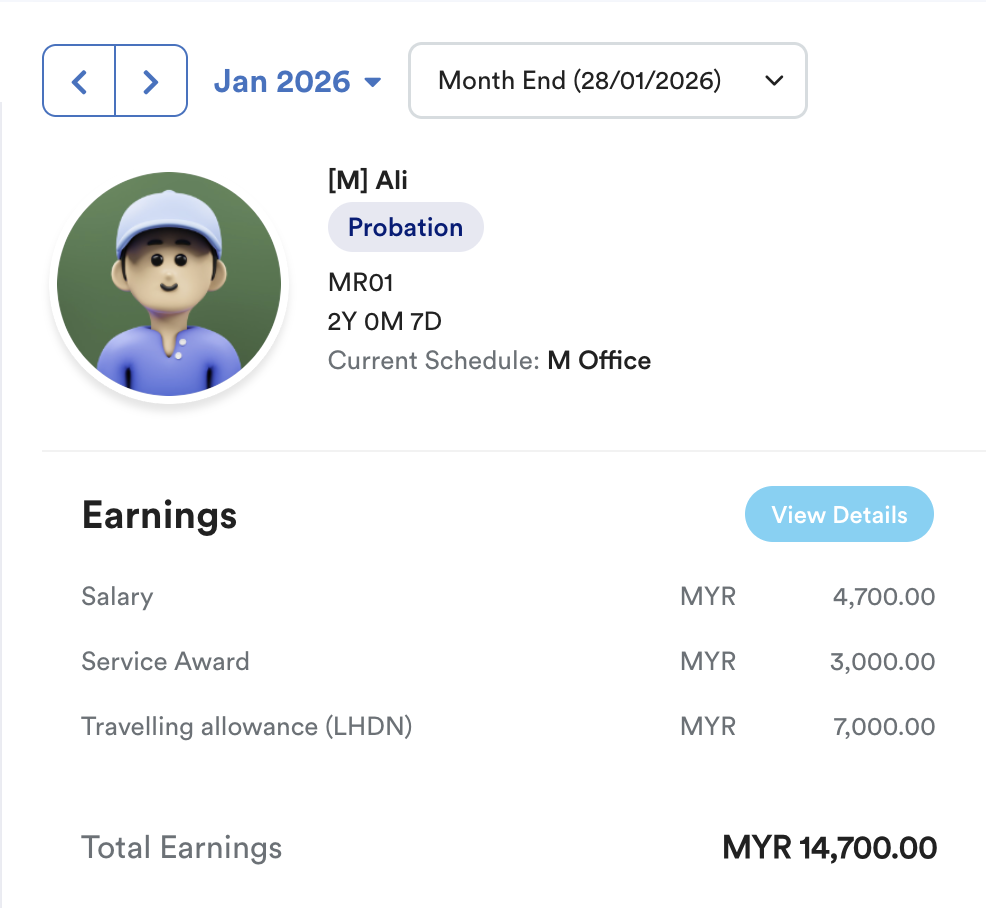The width and height of the screenshot is (986, 908).
Task: Click the Travelling allowance amount 7,000.00
Action: 884,727
